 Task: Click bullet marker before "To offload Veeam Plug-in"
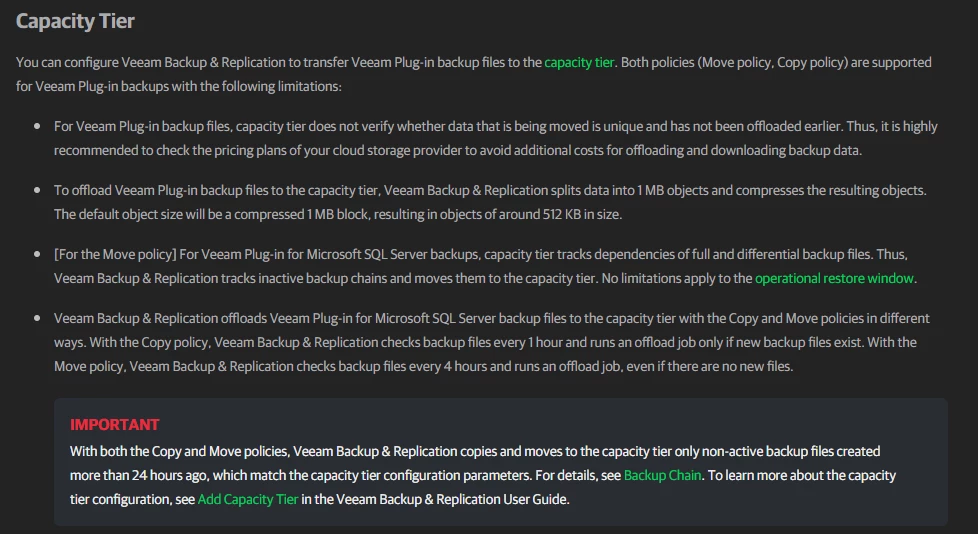click(x=37, y=190)
